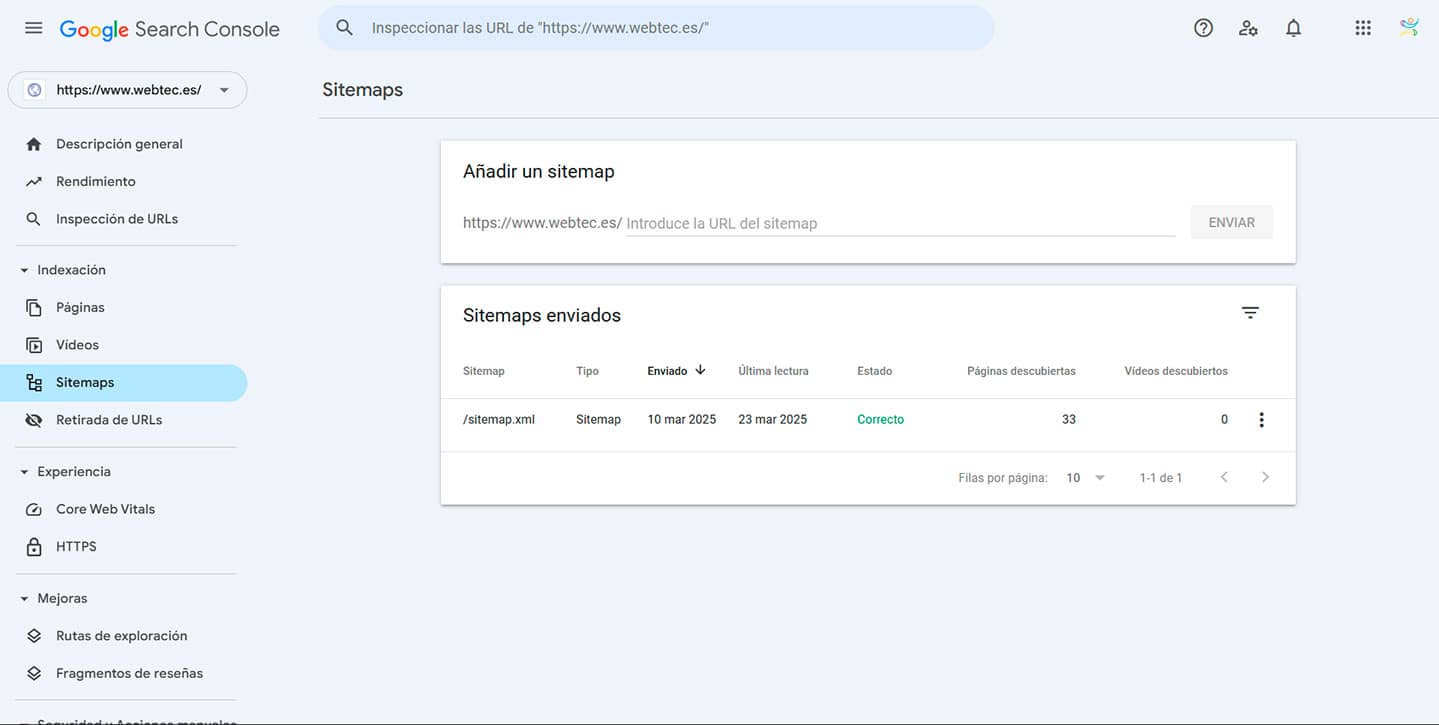
Task: Collapse the Experiencia section
Action: coord(24,472)
